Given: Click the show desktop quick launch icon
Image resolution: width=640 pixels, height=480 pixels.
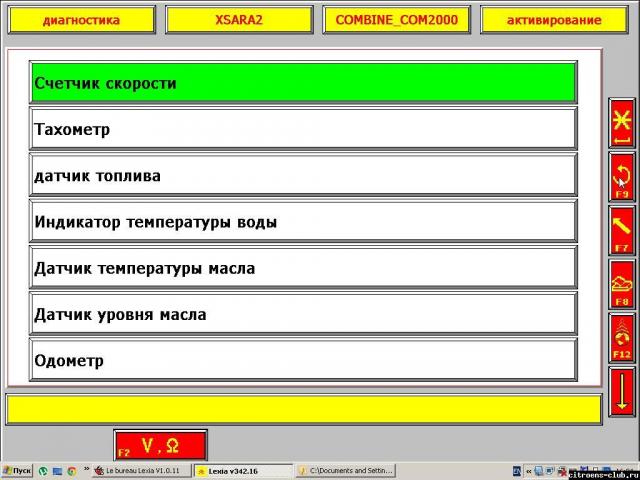Looking at the screenshot, I should tap(57, 471).
